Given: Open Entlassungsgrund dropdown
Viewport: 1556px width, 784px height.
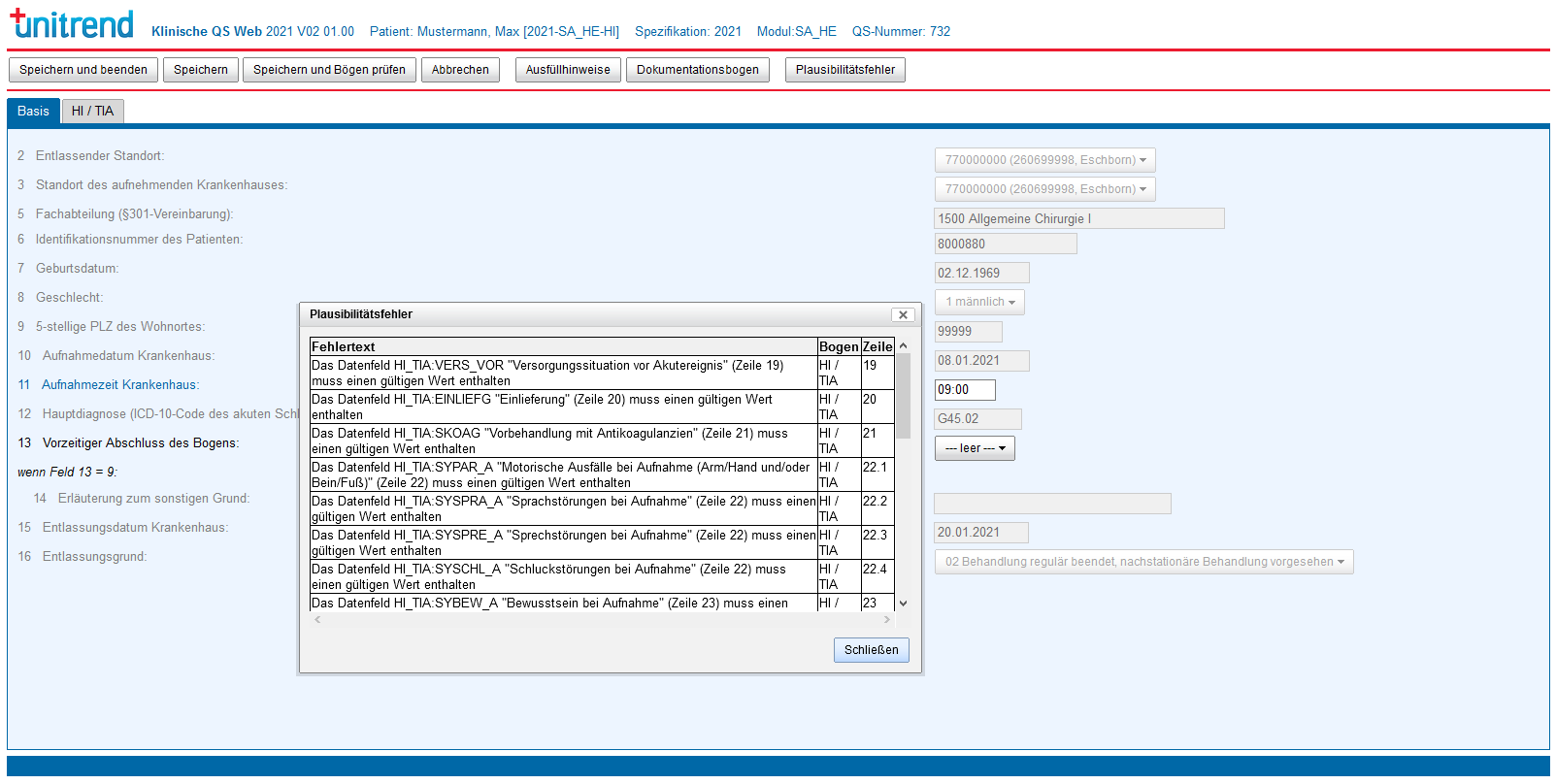Looking at the screenshot, I should tap(1143, 562).
